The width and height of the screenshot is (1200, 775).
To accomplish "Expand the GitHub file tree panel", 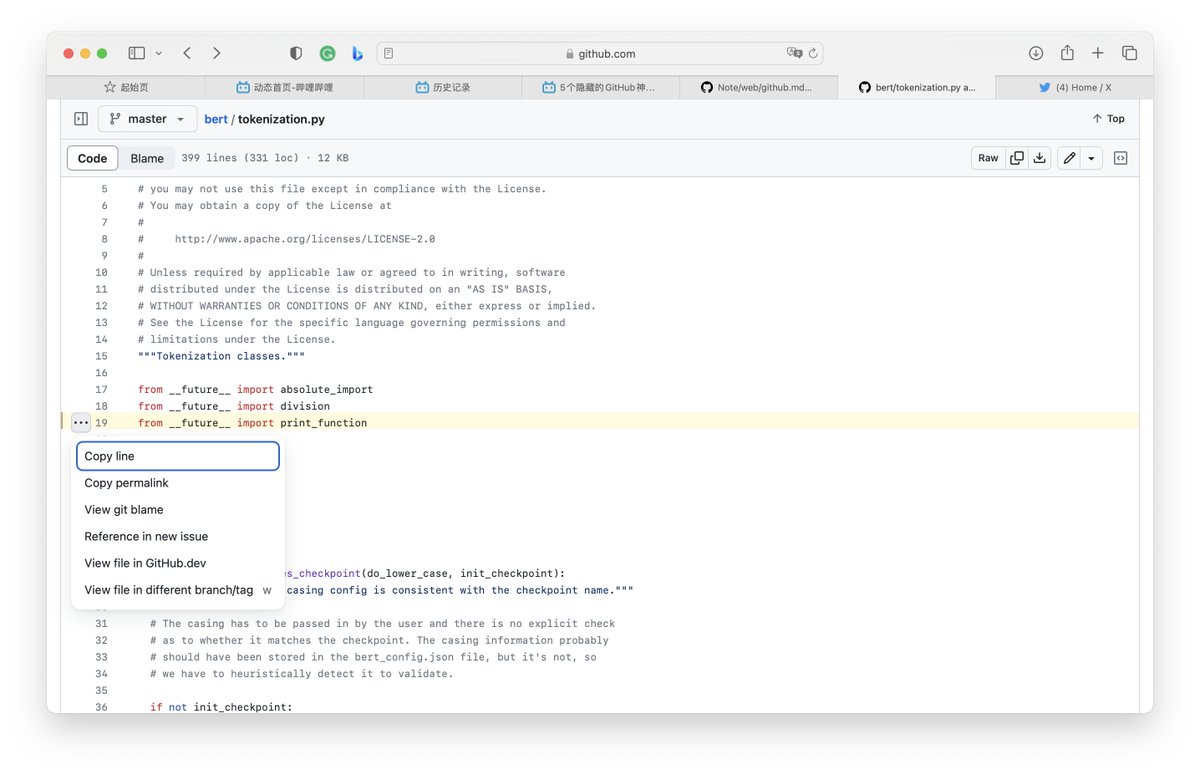I will pos(81,119).
